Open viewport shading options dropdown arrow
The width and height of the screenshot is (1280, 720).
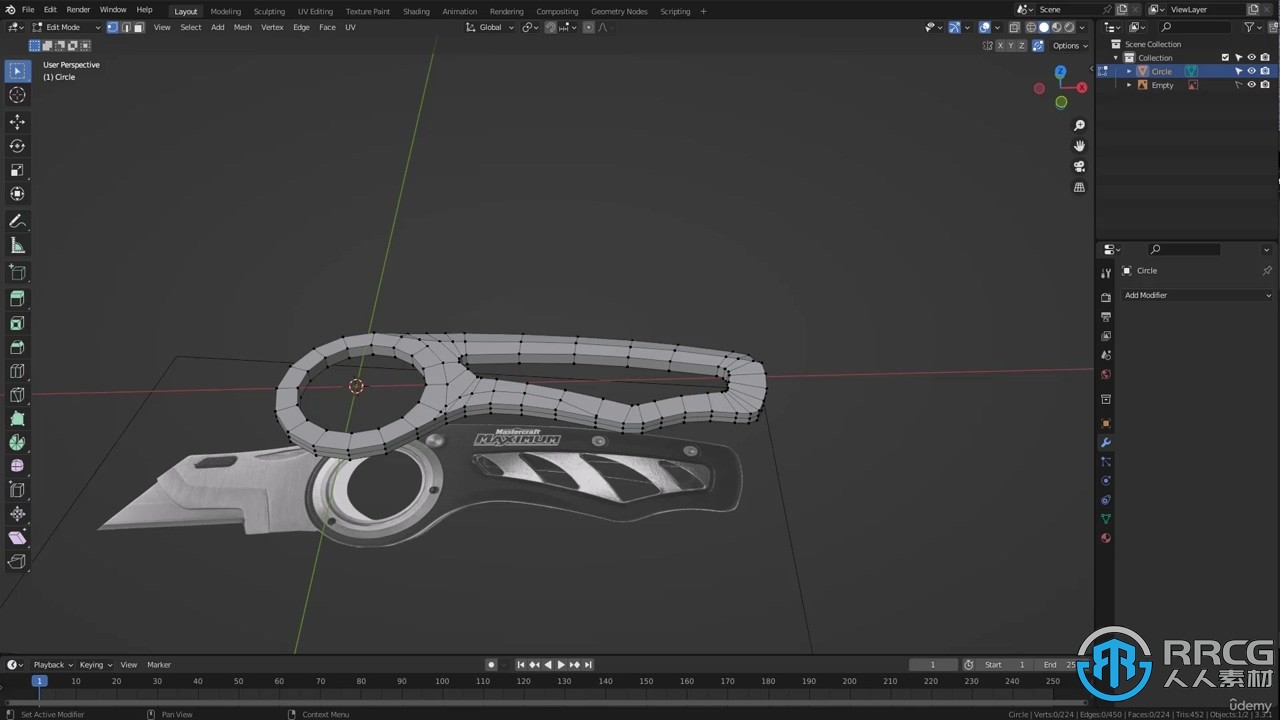(x=1084, y=27)
